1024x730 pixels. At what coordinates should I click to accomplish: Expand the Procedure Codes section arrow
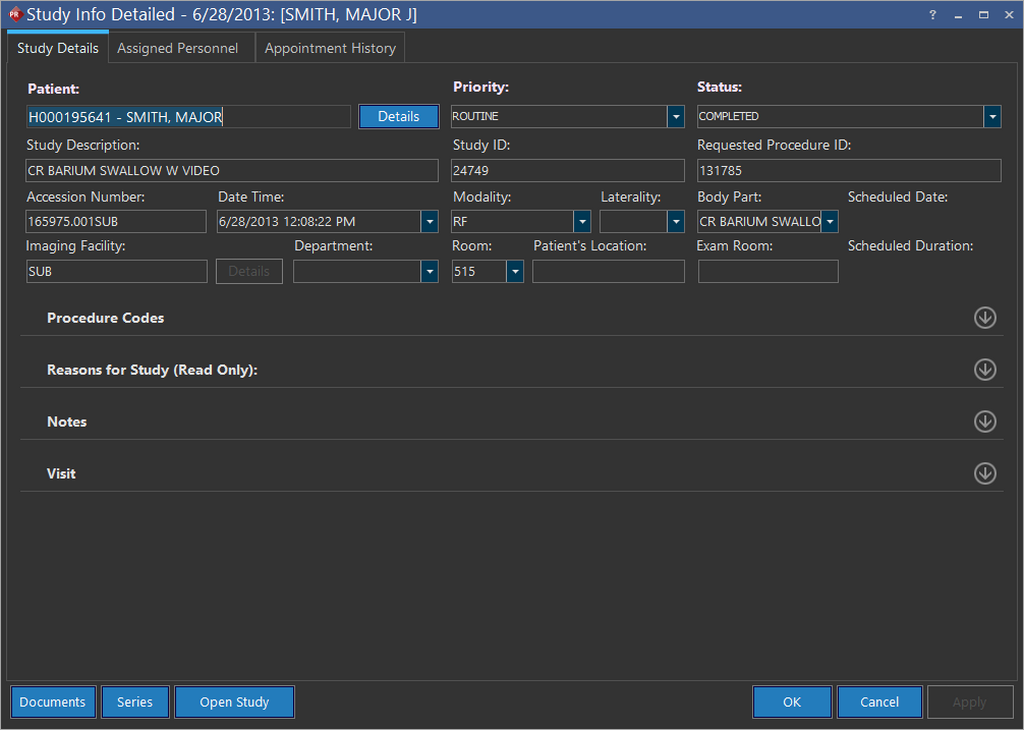985,318
